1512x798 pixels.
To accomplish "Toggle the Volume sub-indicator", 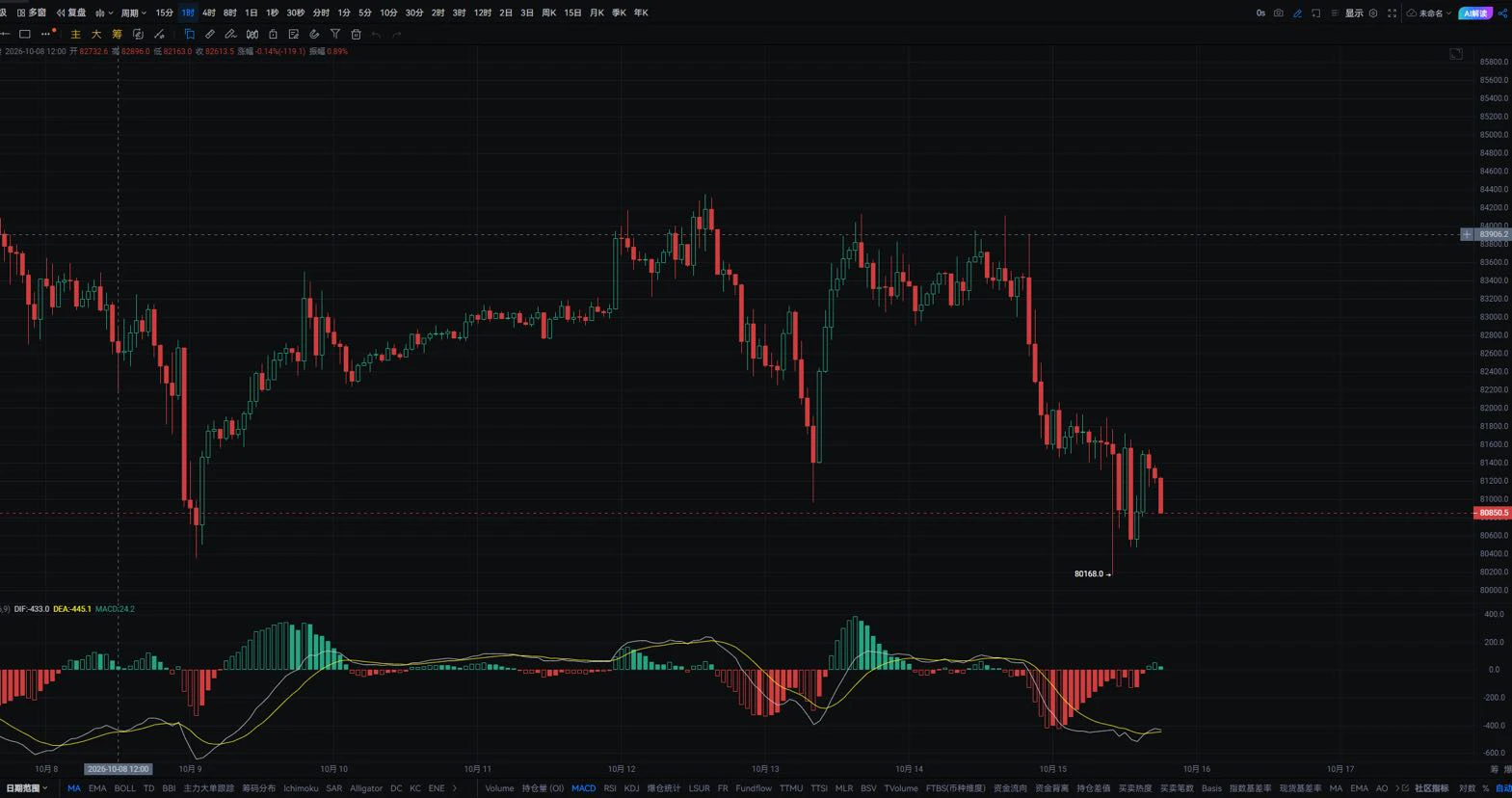I will pyautogui.click(x=499, y=788).
